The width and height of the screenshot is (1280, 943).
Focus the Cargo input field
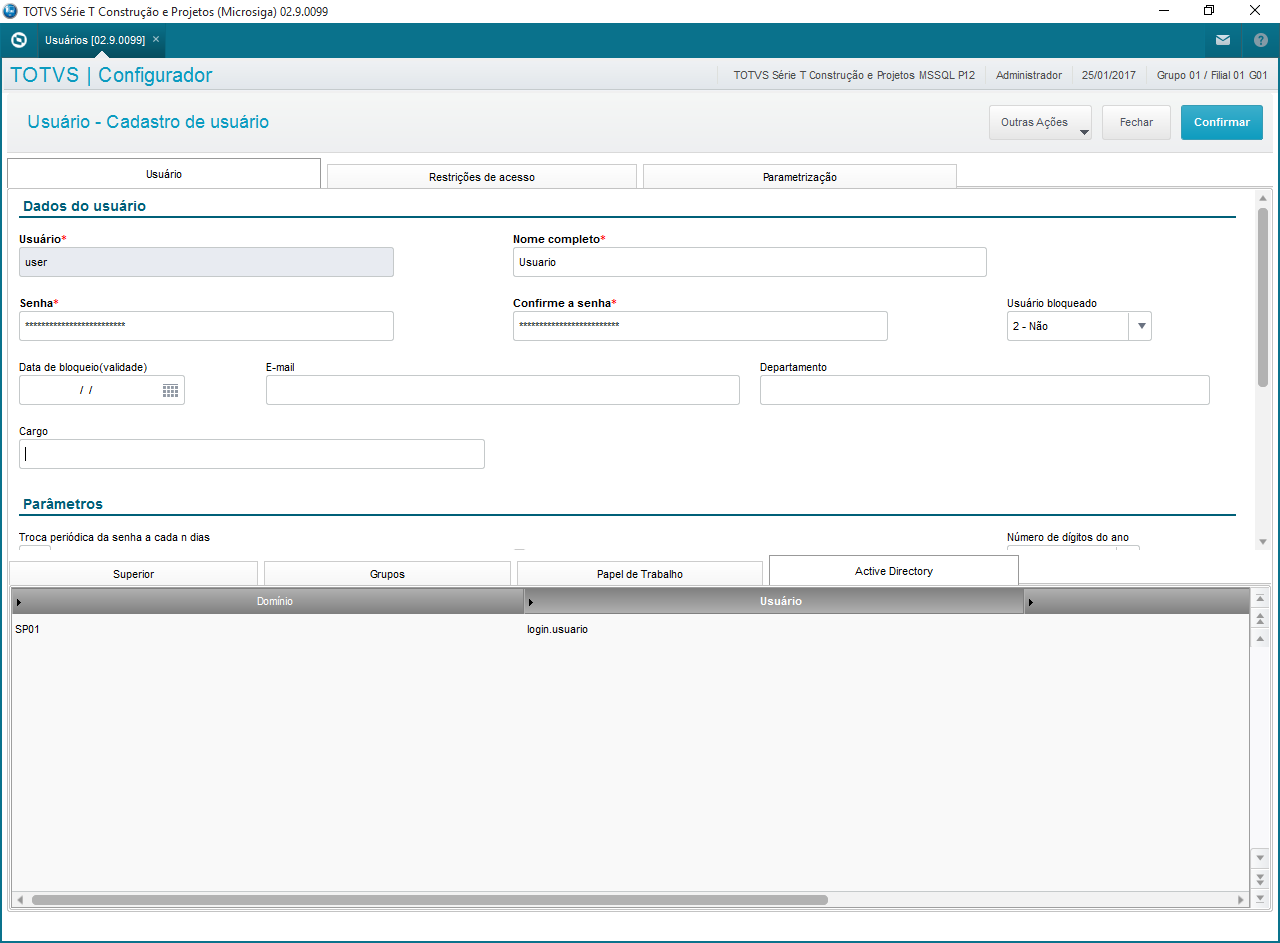click(x=252, y=454)
